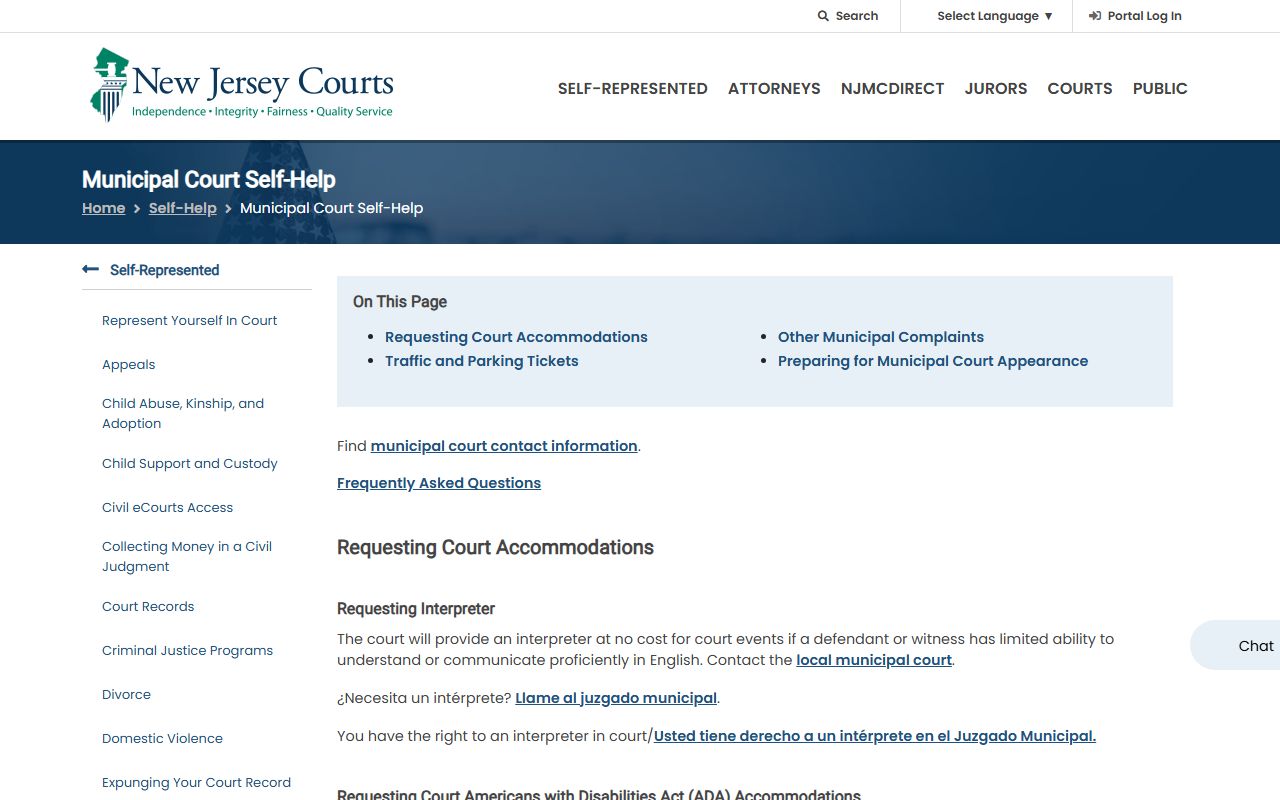The image size is (1280, 800).
Task: Open Child Support and Custody link
Action: pyautogui.click(x=190, y=464)
